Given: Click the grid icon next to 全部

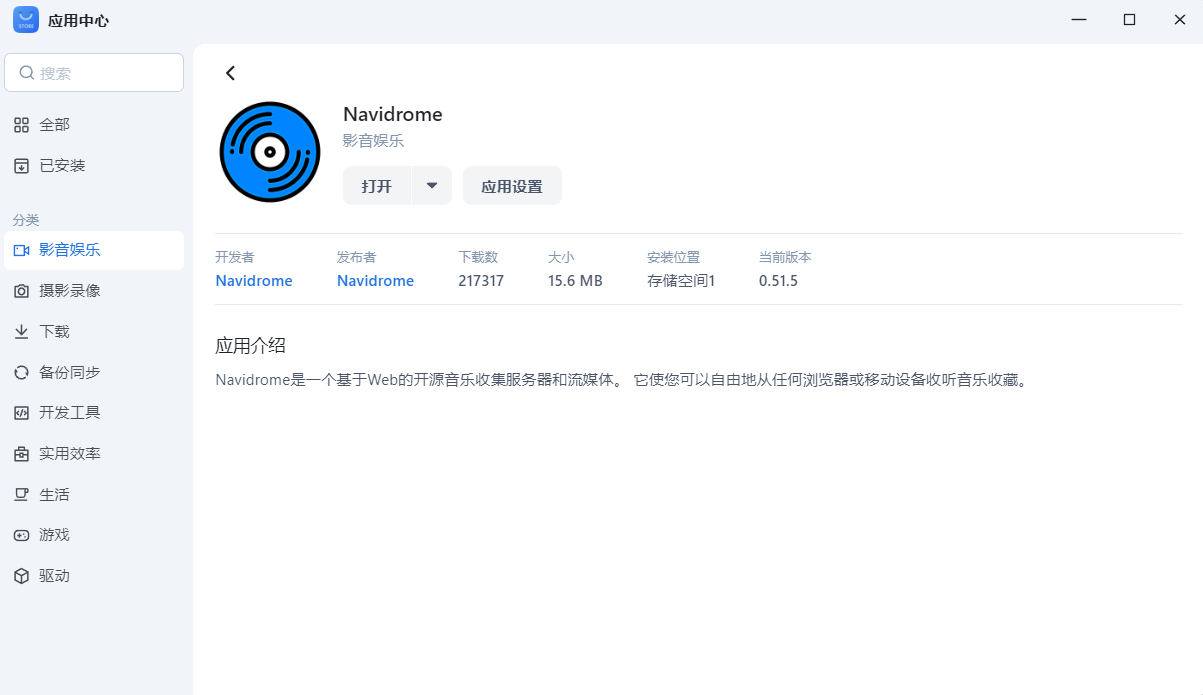Looking at the screenshot, I should [x=21, y=125].
